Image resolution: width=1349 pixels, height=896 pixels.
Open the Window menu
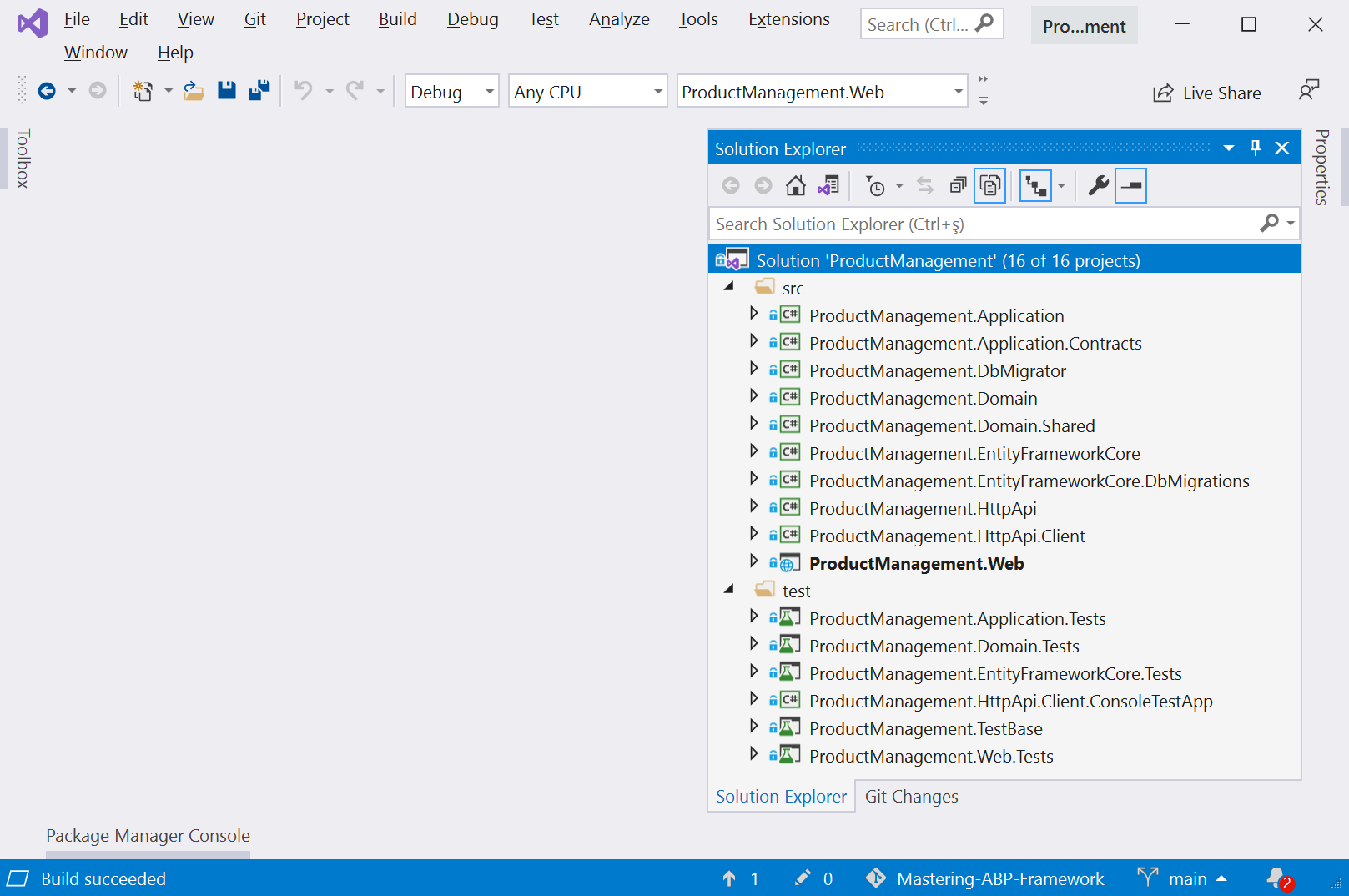[x=96, y=53]
